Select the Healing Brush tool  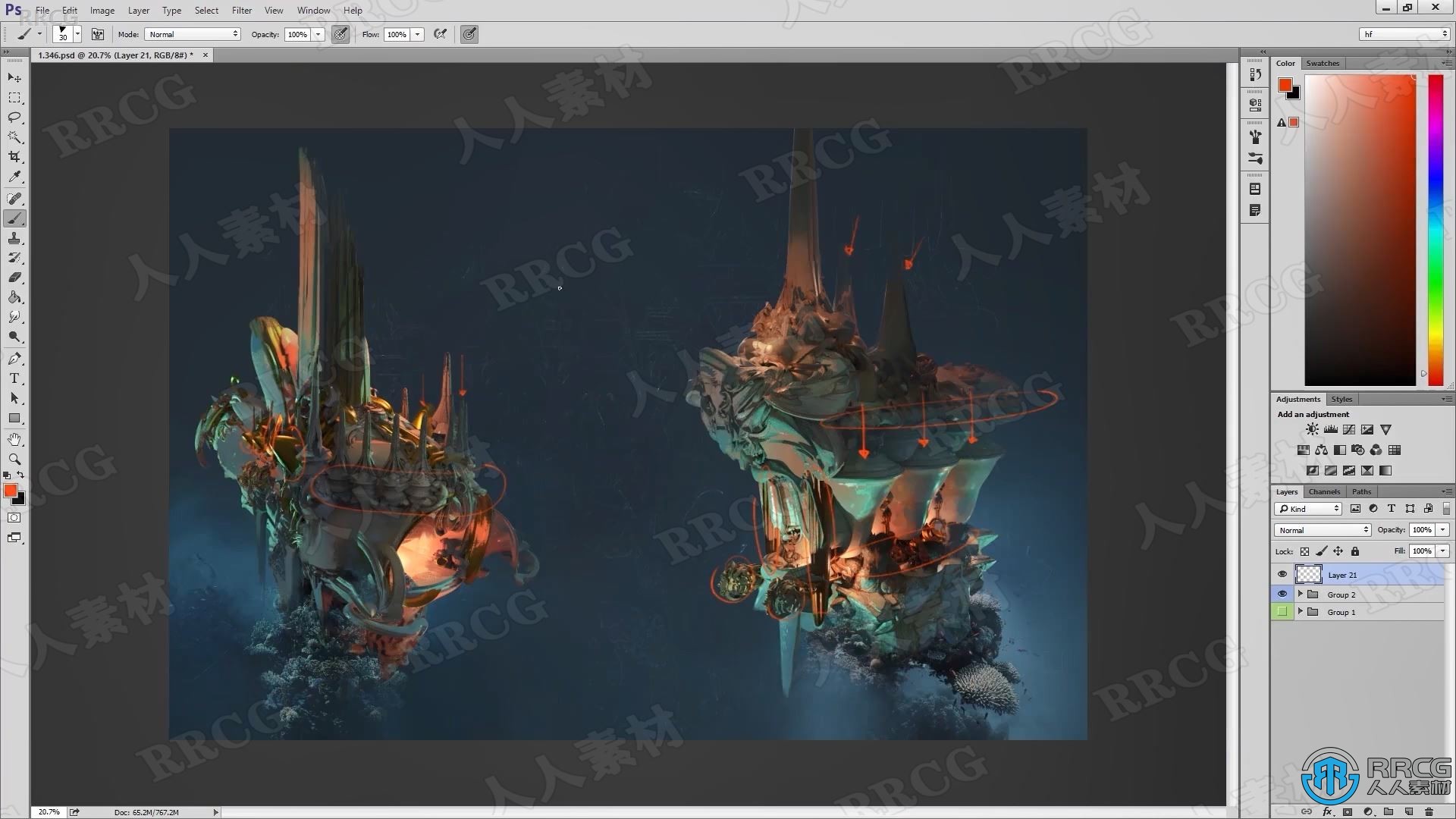[x=14, y=199]
